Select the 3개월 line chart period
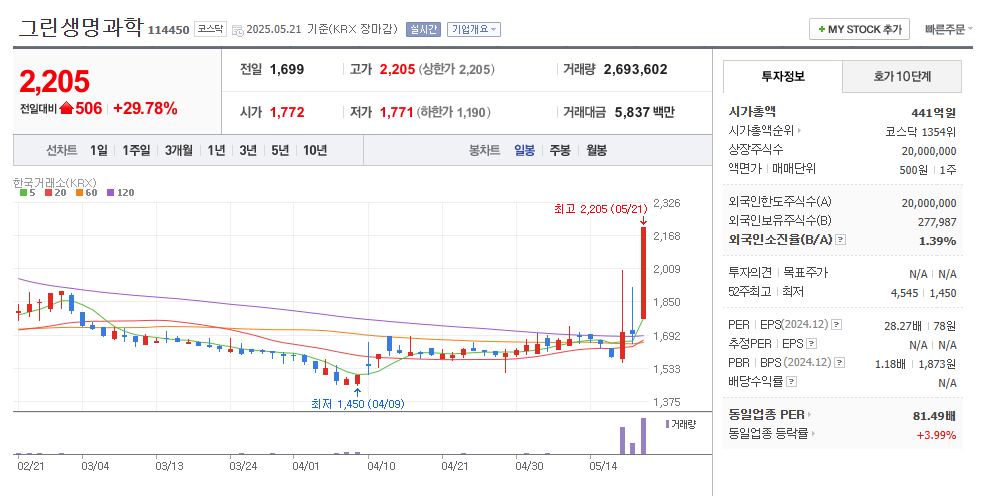Viewport: 986px width, 496px height. [x=179, y=150]
